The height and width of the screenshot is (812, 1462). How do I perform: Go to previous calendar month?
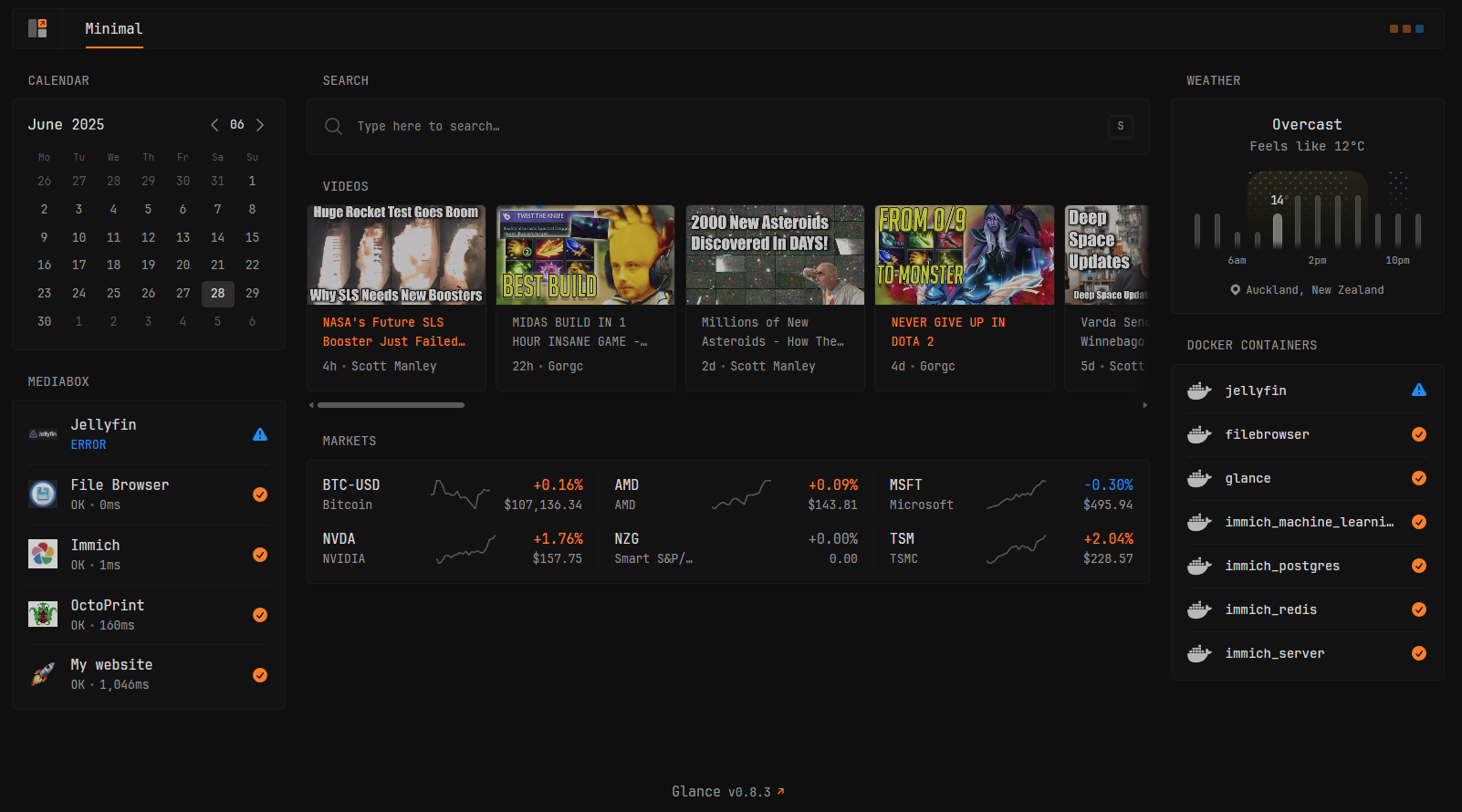(x=214, y=125)
